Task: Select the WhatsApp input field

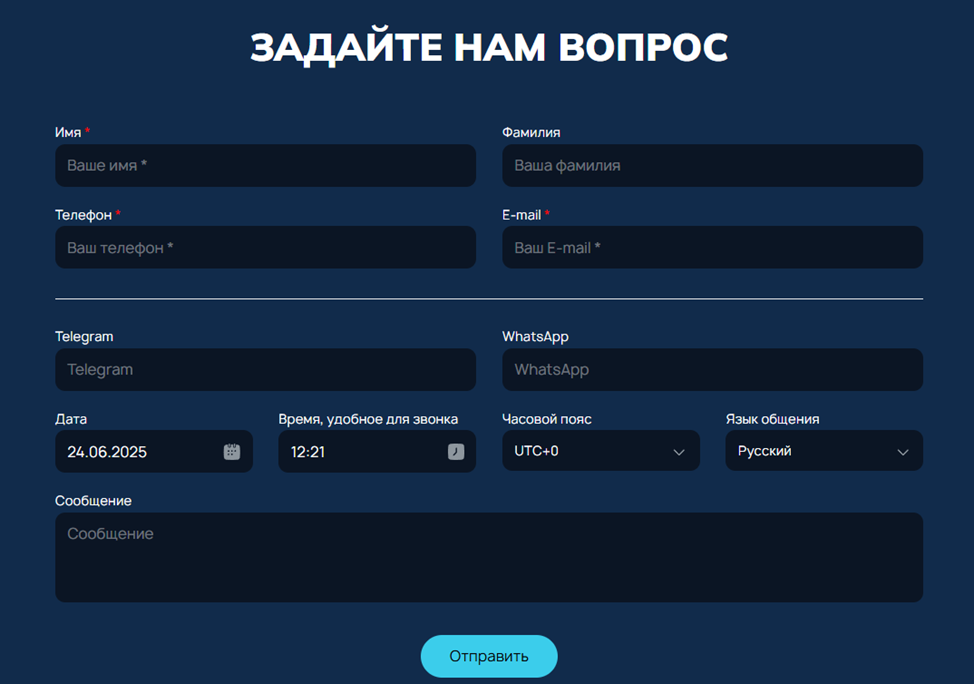Action: tap(711, 369)
